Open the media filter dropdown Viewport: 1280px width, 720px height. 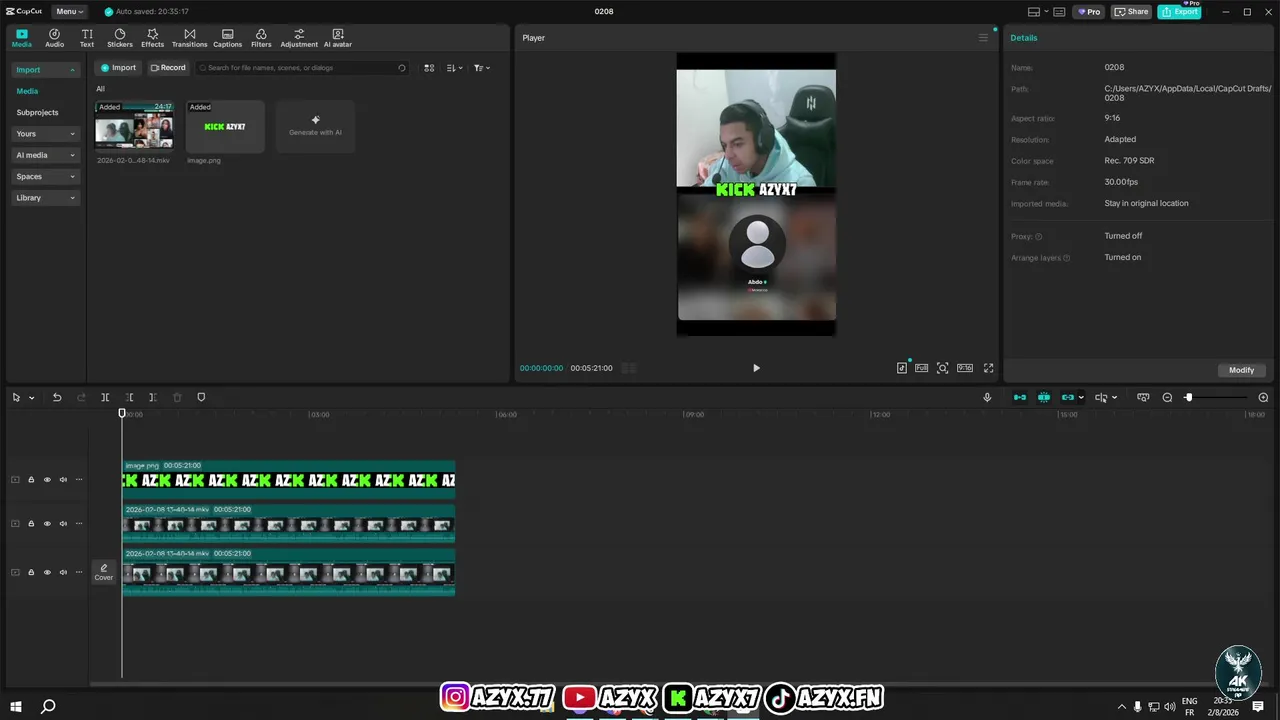482,68
